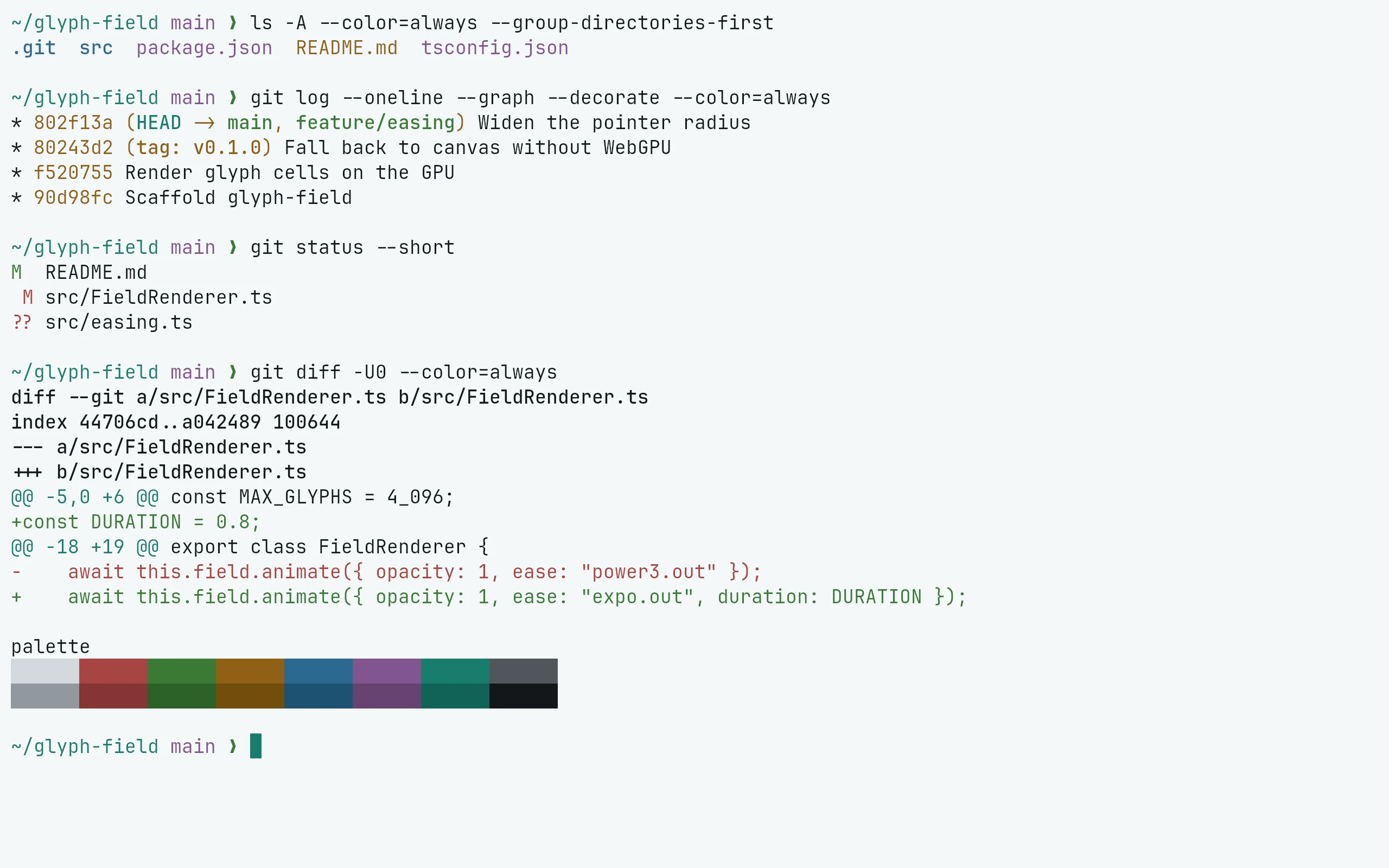Image resolution: width=1389 pixels, height=868 pixels.
Task: Click untracked file src/easing.ts
Action: tap(119, 323)
